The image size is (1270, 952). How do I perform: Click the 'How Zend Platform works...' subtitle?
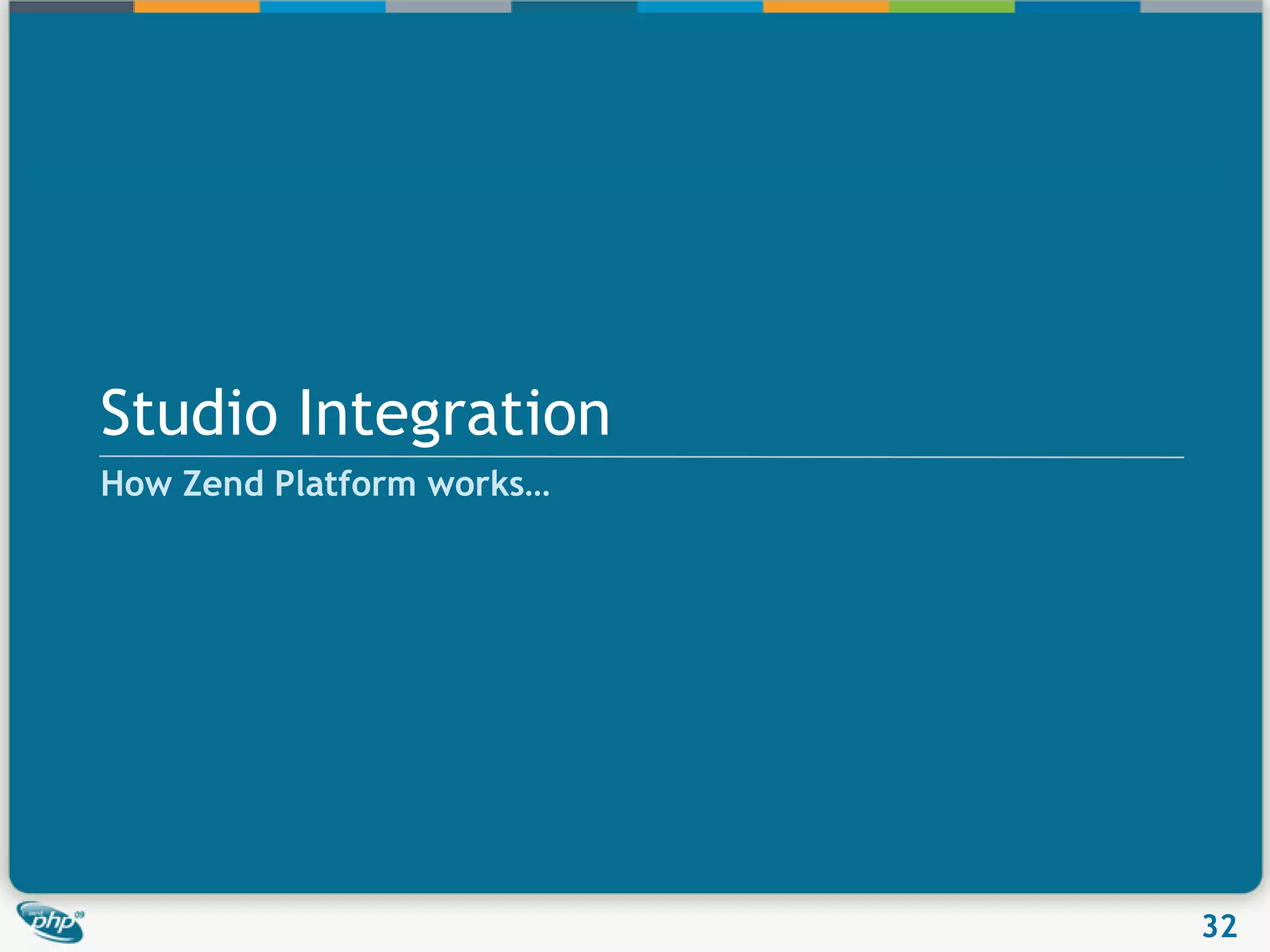click(x=325, y=483)
